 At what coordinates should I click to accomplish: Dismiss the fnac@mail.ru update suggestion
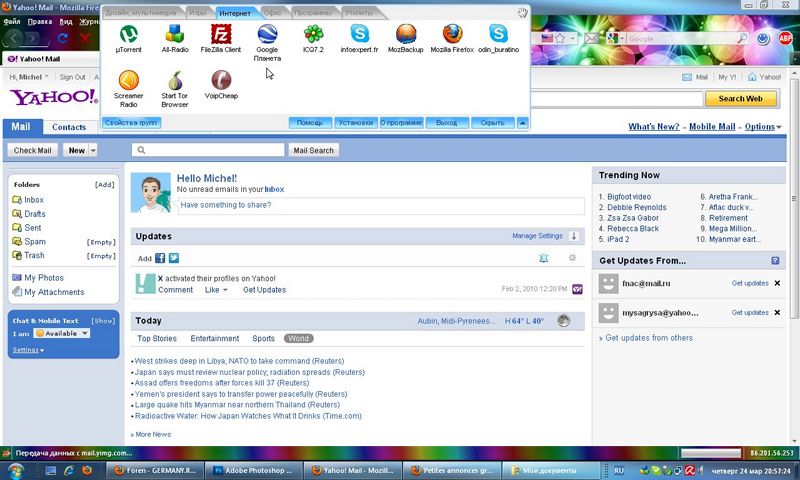777,283
